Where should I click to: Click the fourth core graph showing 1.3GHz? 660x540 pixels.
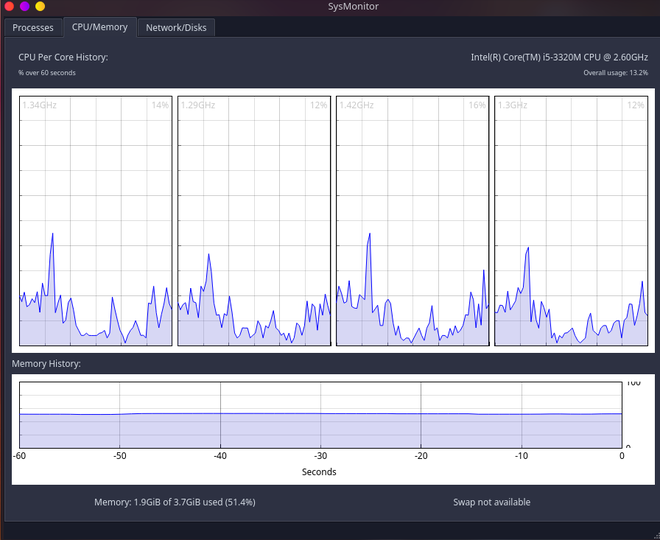coord(571,221)
